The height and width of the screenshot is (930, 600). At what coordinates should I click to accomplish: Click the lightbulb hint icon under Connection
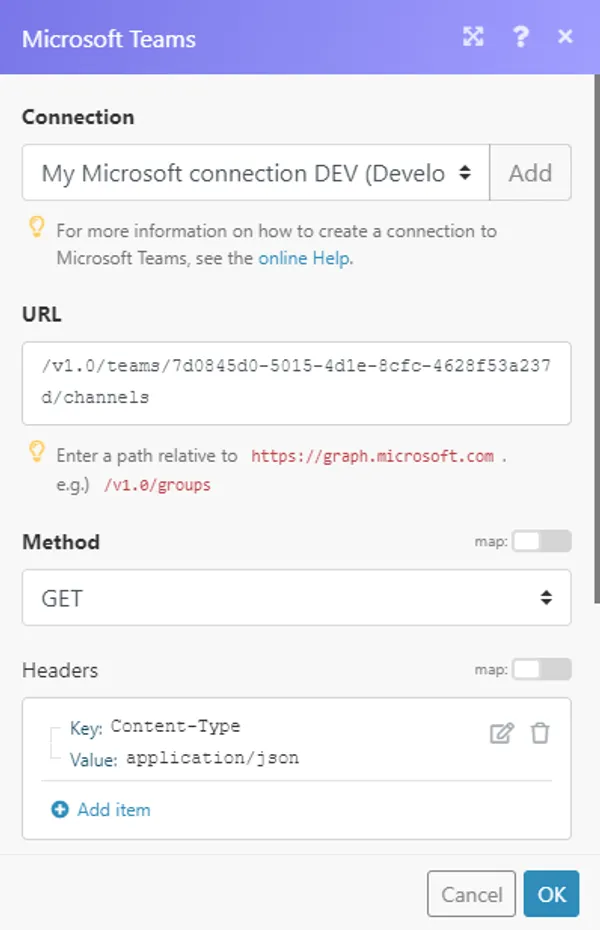(x=36, y=229)
